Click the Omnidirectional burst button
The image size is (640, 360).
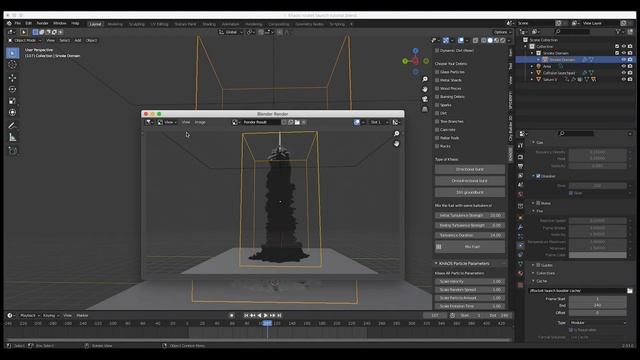pyautogui.click(x=470, y=180)
